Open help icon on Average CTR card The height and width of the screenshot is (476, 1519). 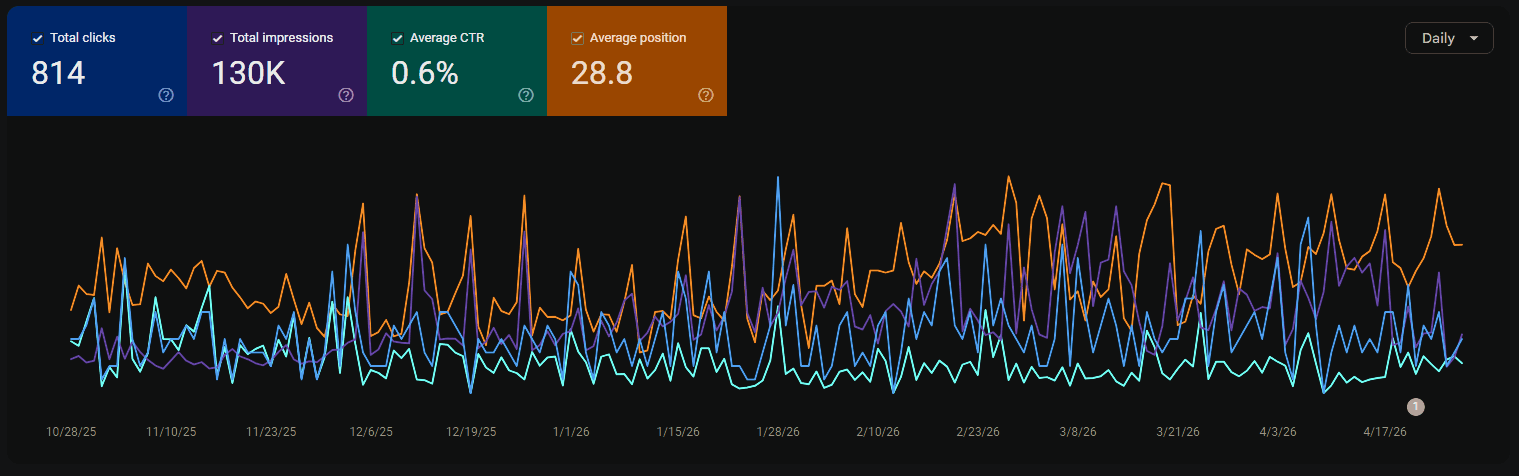click(x=526, y=95)
